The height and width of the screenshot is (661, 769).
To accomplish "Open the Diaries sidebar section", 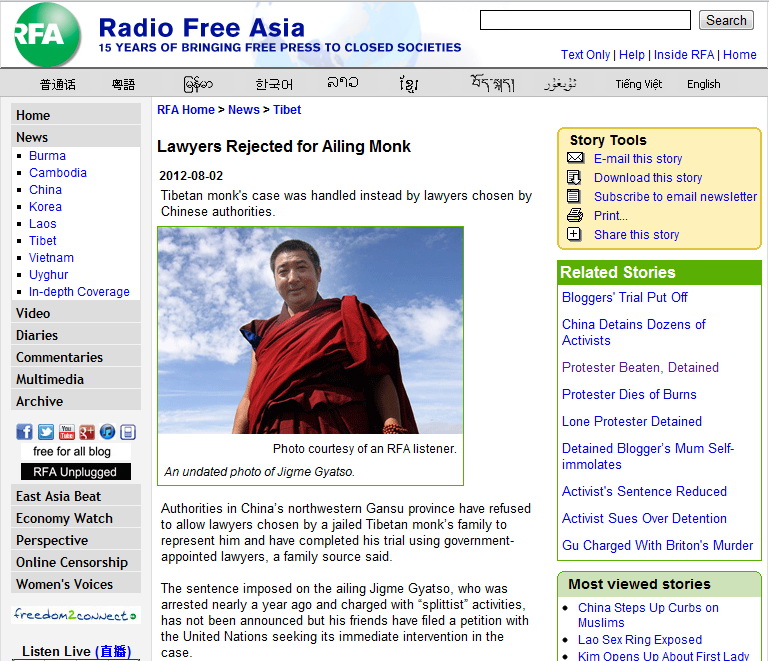I will coord(76,335).
